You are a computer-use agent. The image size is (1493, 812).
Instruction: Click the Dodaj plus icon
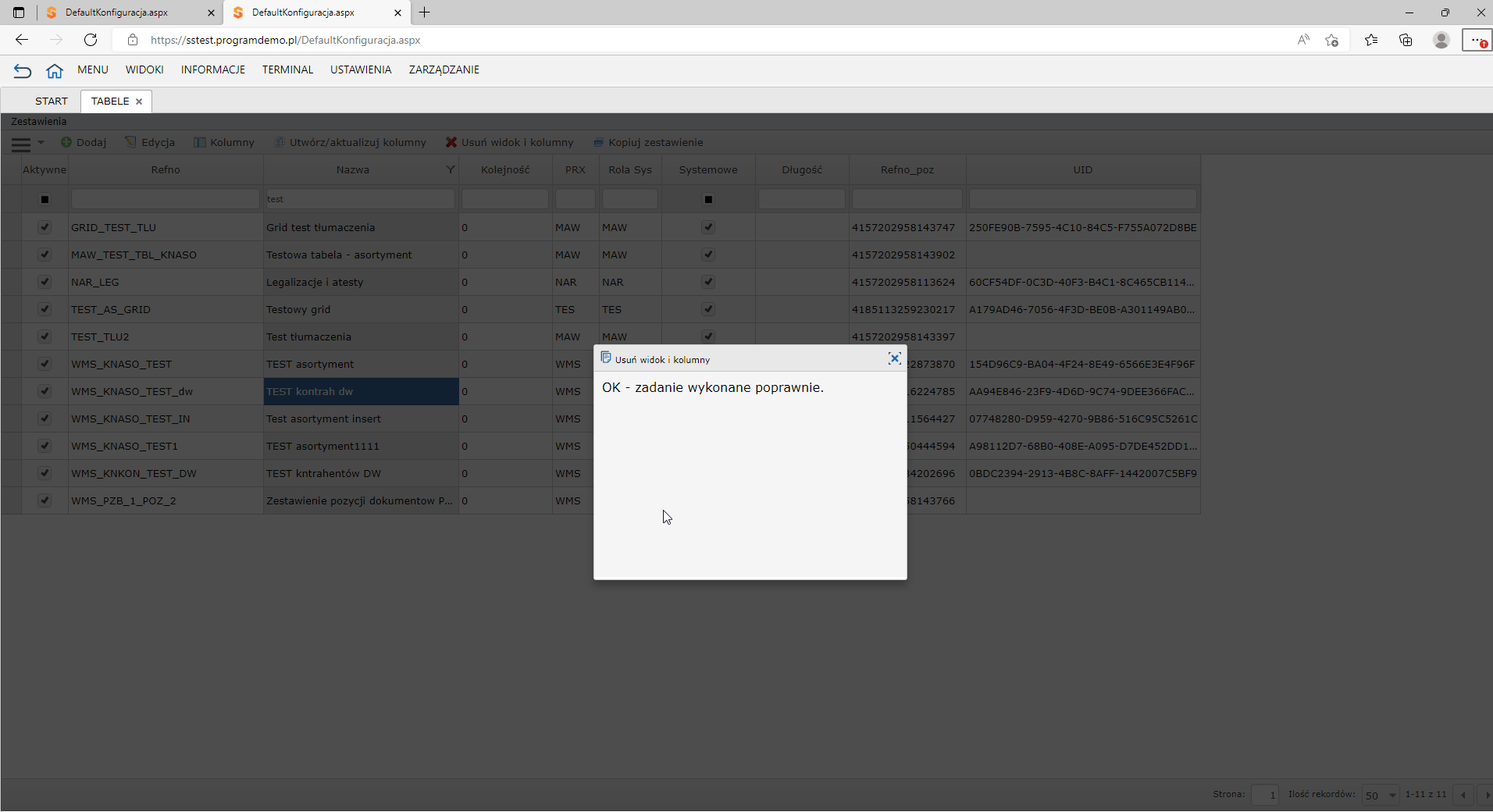[66, 142]
